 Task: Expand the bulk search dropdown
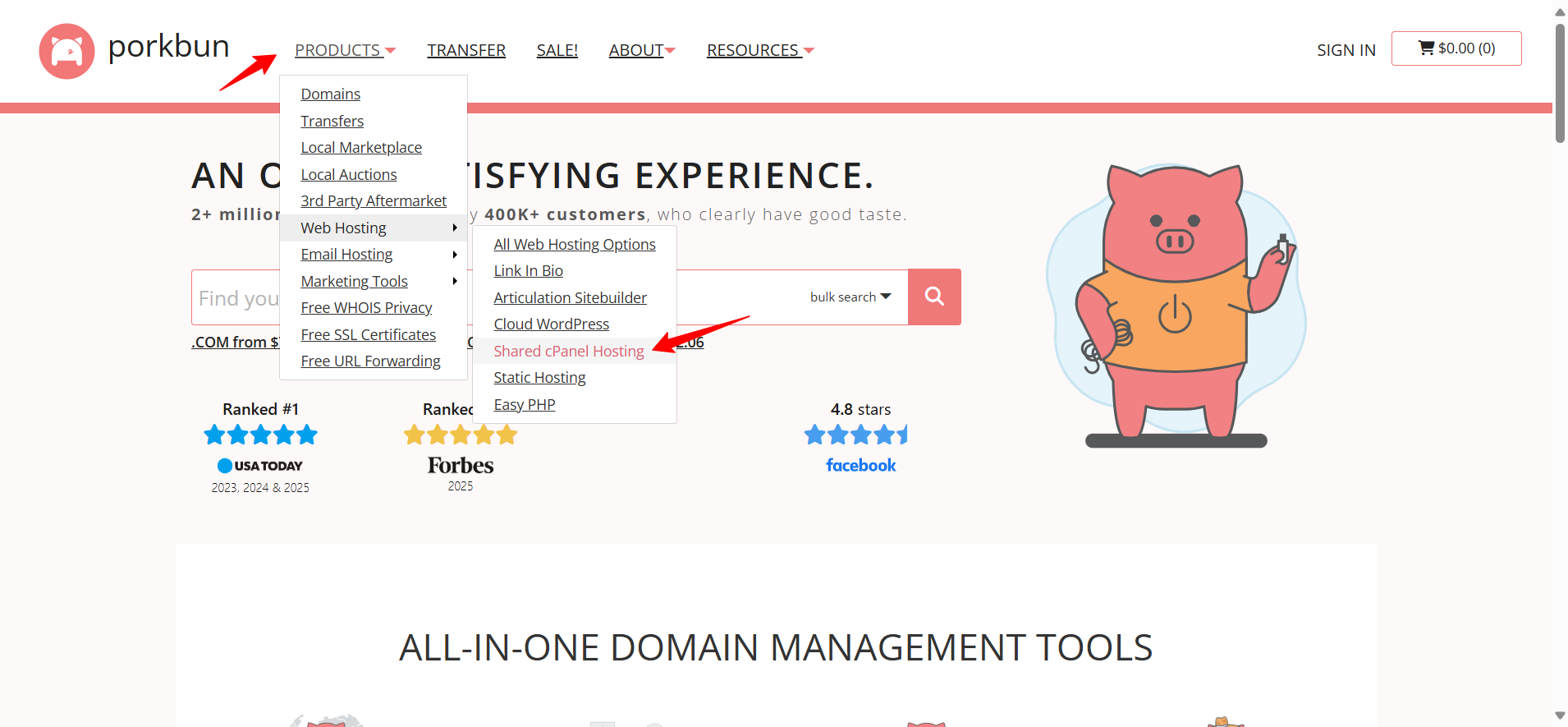(x=850, y=297)
